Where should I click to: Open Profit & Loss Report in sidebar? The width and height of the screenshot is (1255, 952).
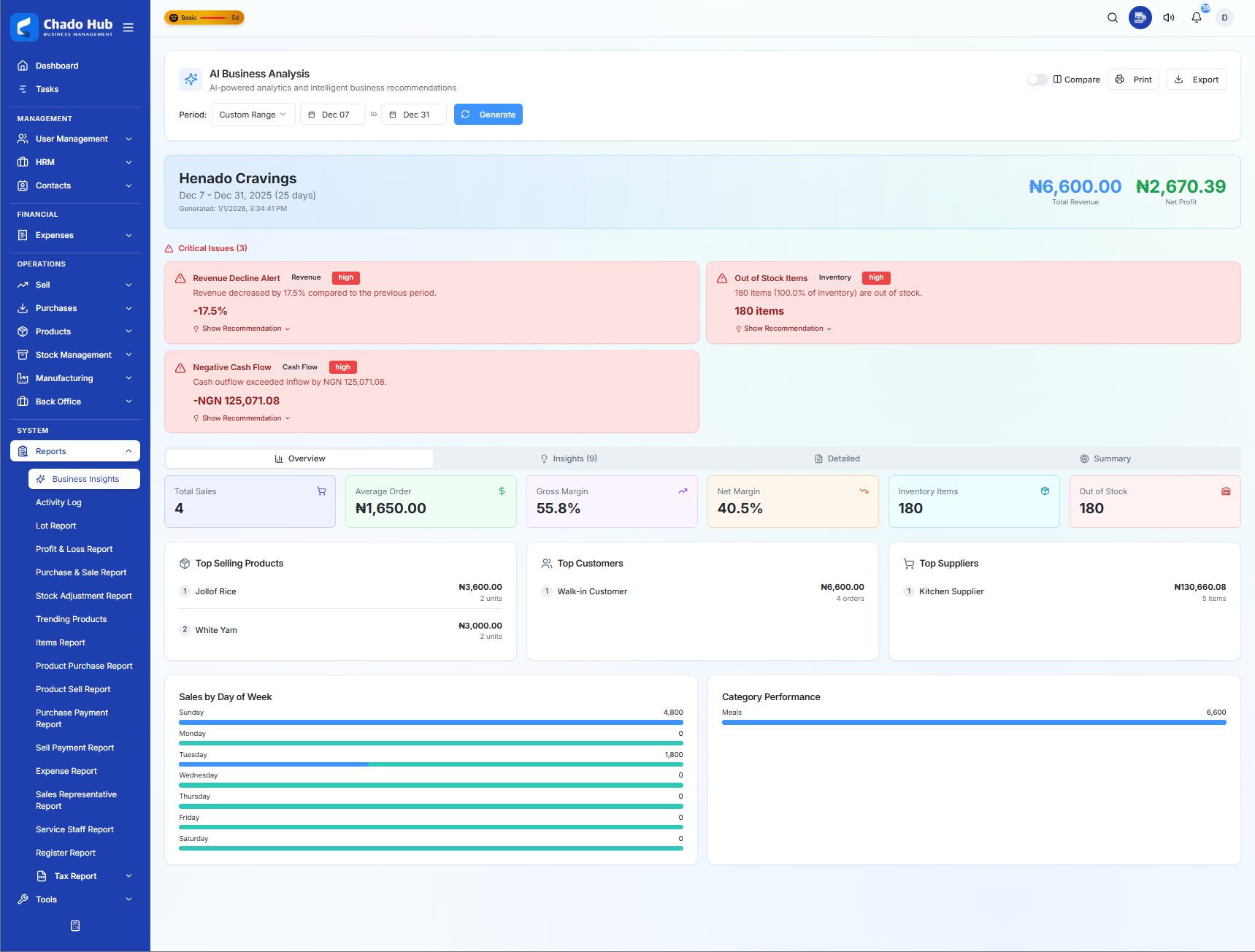[74, 549]
